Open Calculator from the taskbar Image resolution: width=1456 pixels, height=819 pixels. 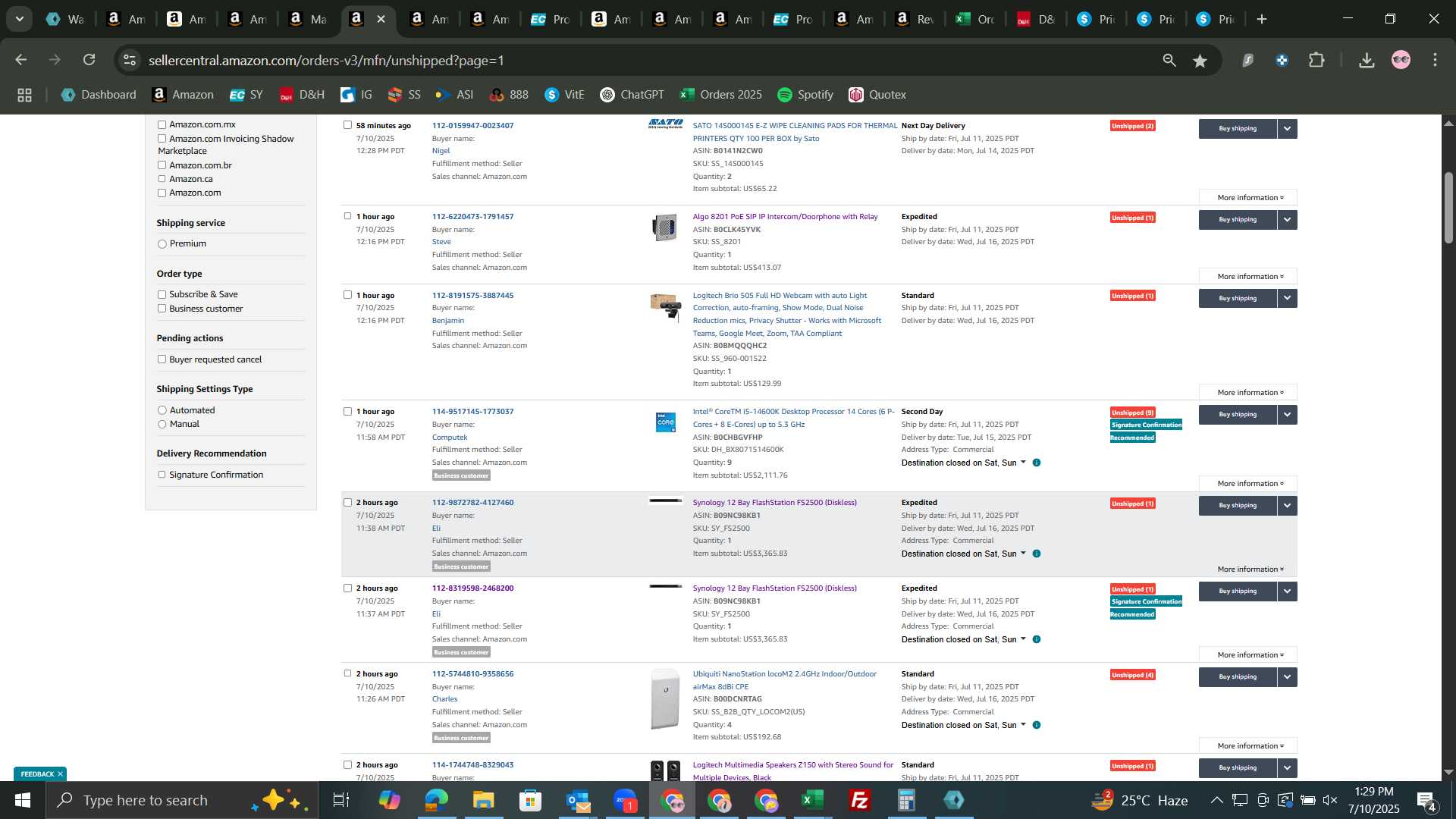click(906, 800)
